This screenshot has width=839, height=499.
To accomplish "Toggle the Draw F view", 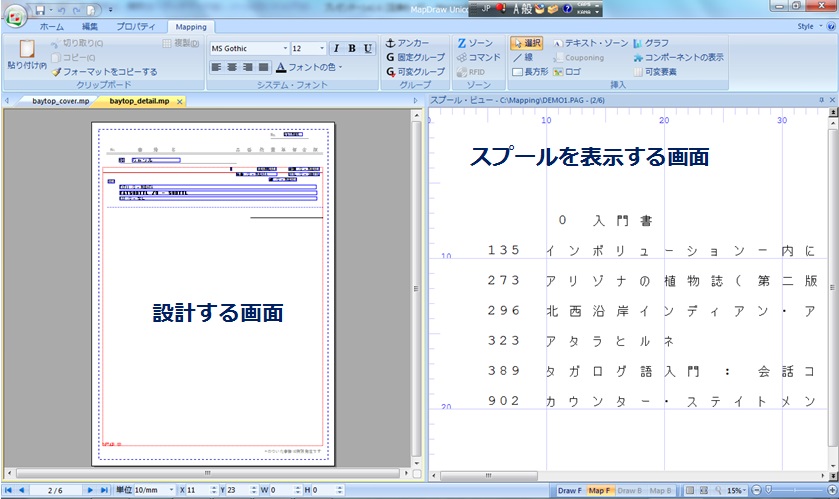I will point(569,490).
